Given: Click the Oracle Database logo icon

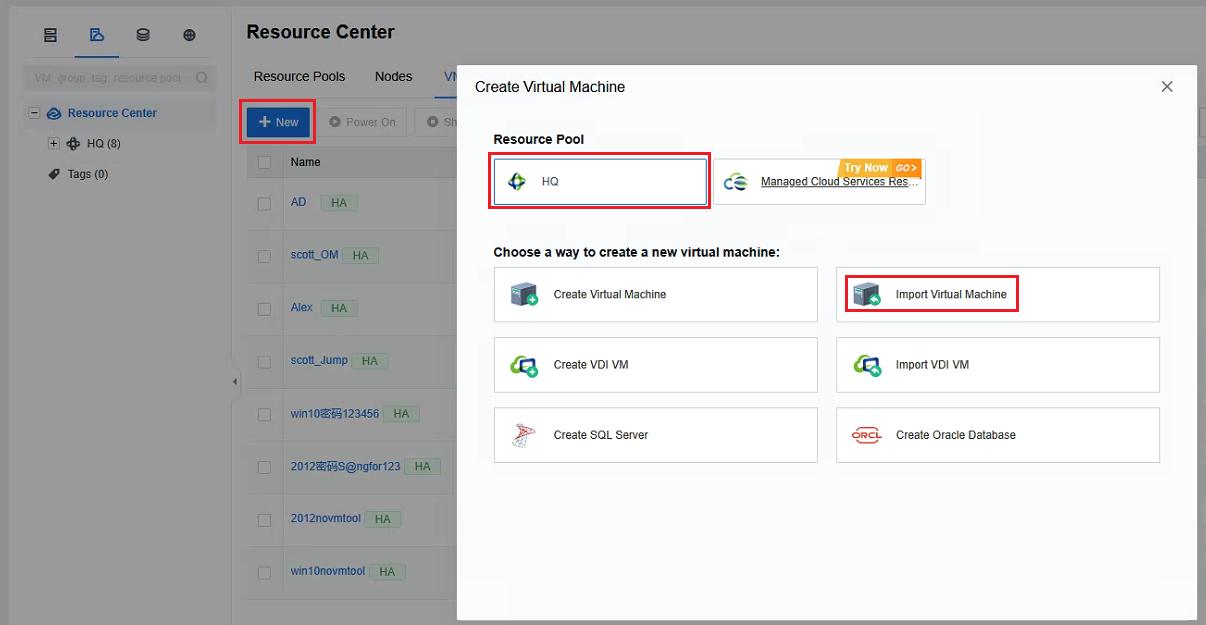Looking at the screenshot, I should [x=866, y=435].
